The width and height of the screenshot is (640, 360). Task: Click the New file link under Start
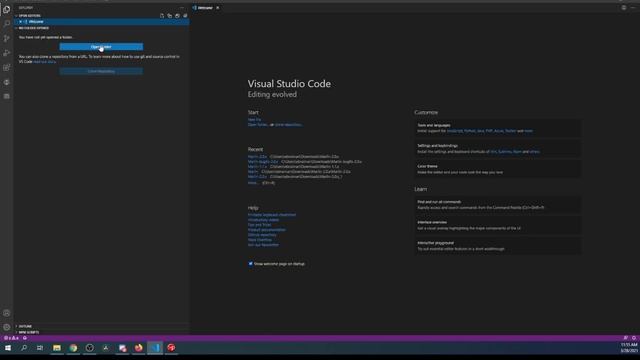pyautogui.click(x=254, y=120)
